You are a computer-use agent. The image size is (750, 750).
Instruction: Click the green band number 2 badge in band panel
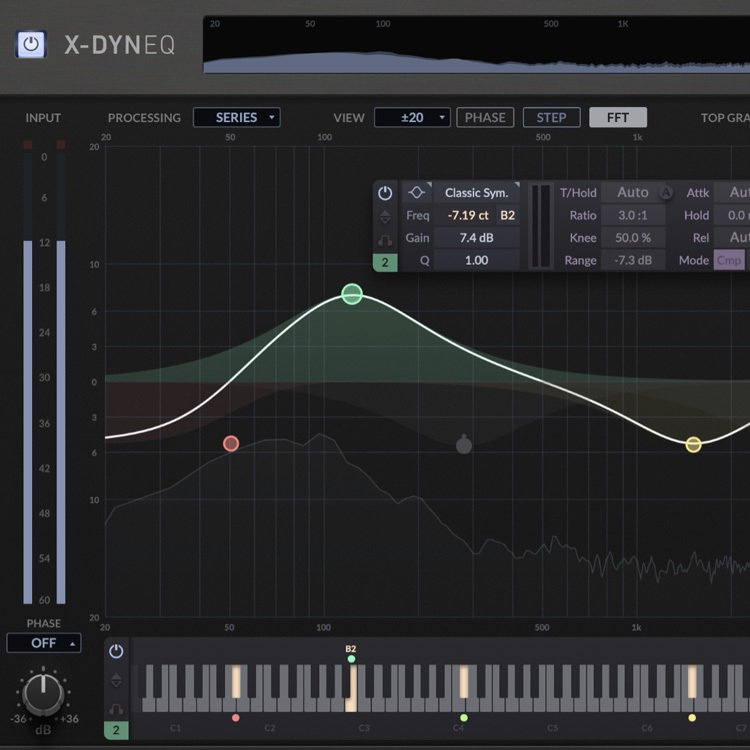pyautogui.click(x=385, y=262)
